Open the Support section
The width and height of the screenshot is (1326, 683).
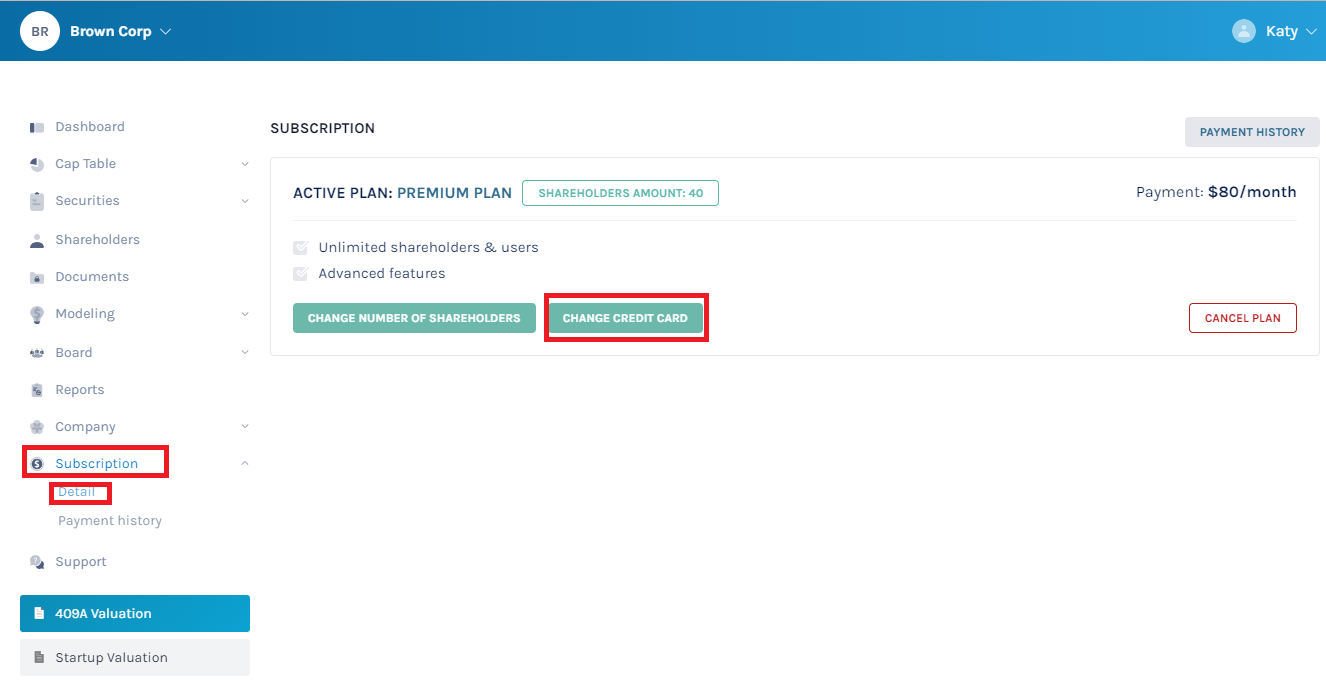tap(82, 561)
